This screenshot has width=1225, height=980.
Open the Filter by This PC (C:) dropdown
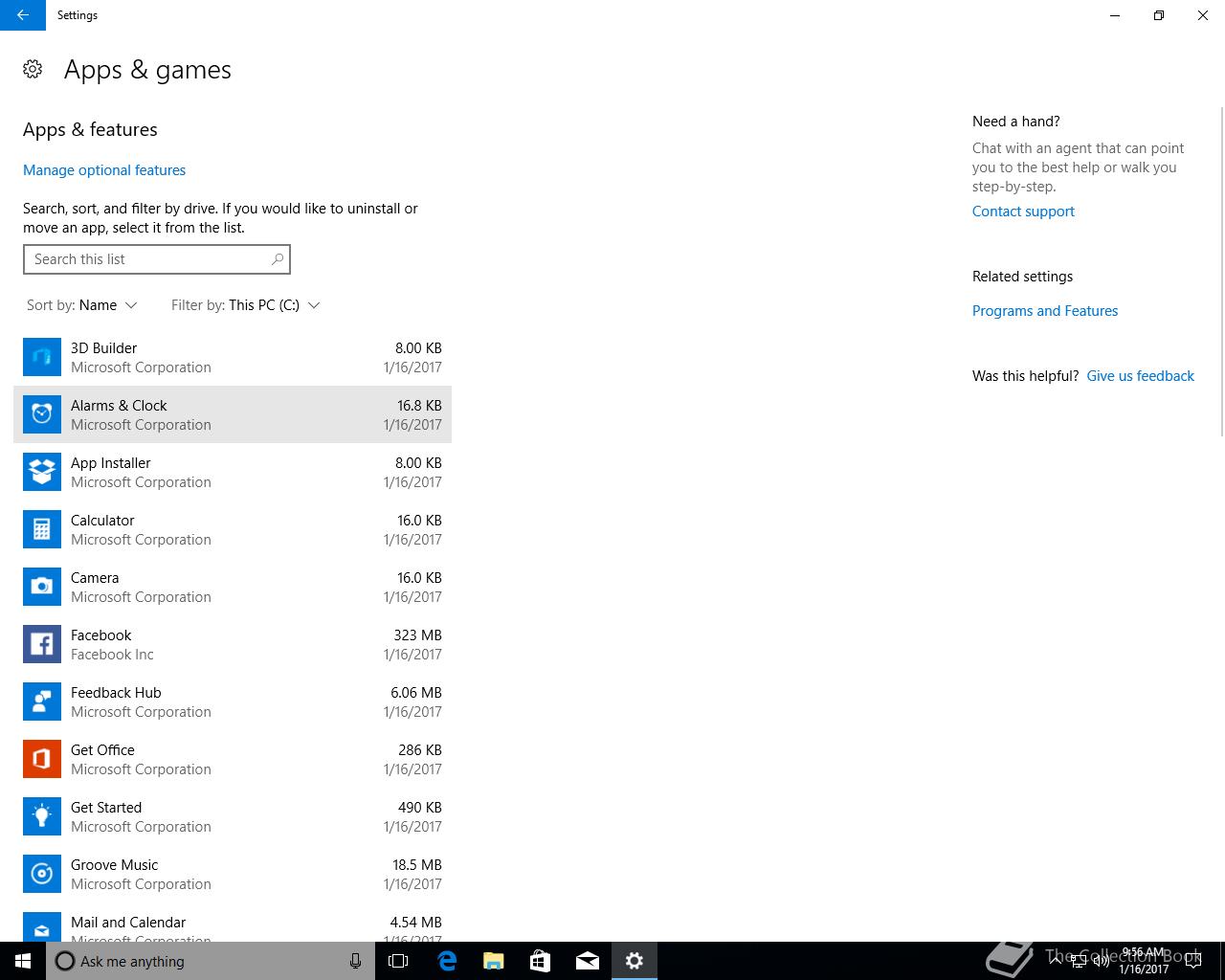coord(246,305)
